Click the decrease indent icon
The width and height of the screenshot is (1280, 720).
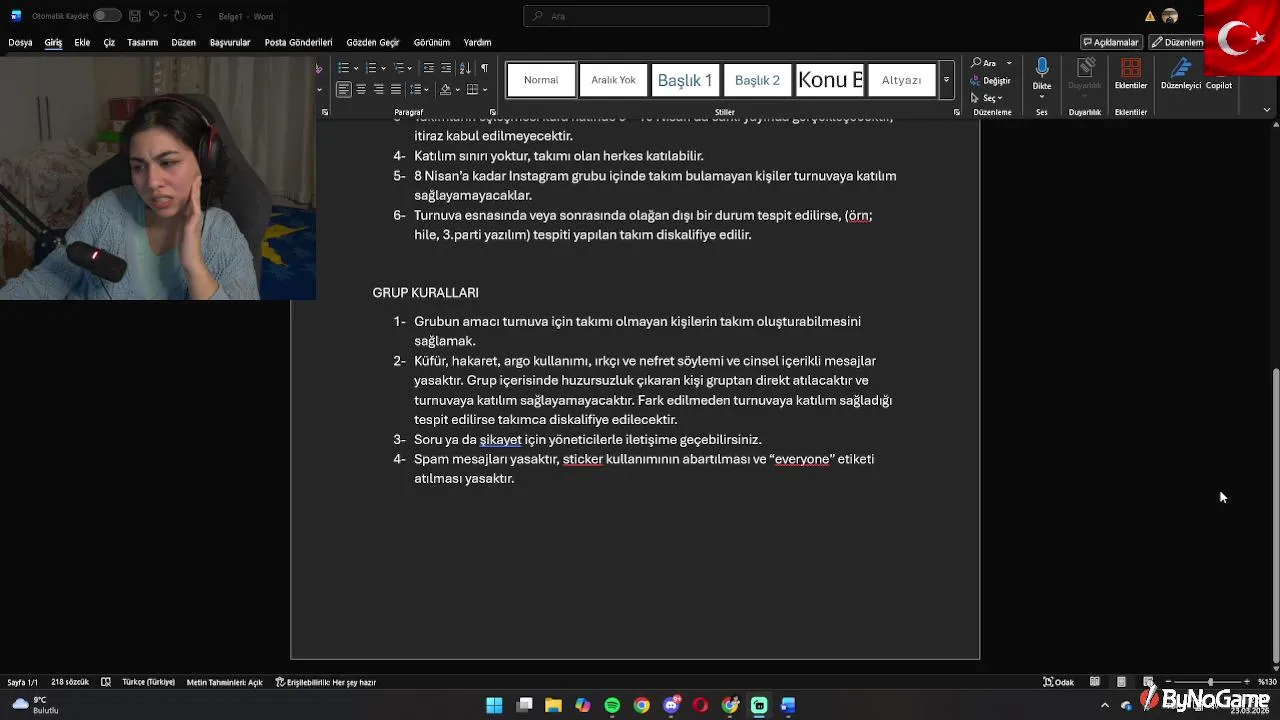click(x=429, y=68)
